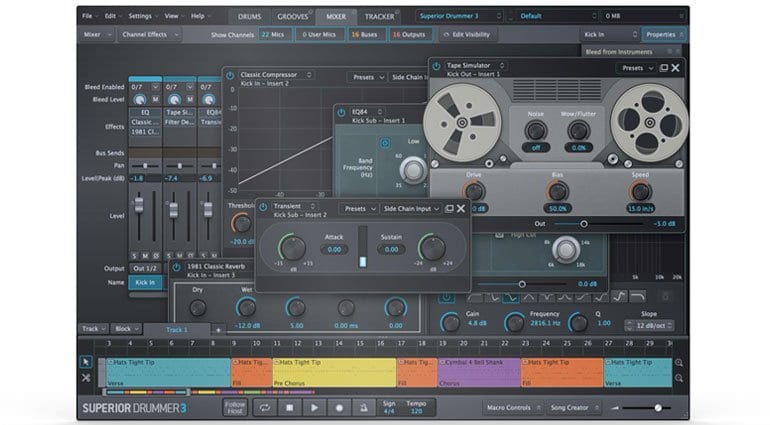Adjust the Bias knob on Tape Simulator
The height and width of the screenshot is (425, 770).
tap(557, 191)
